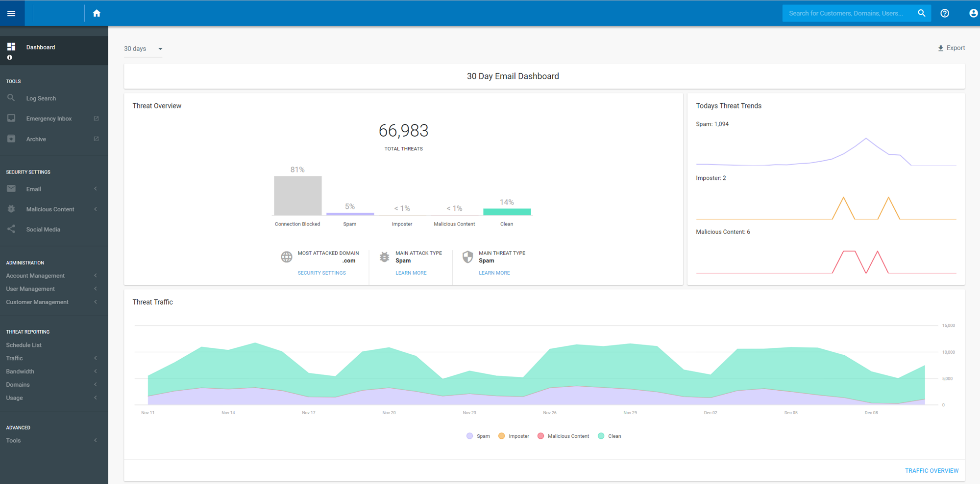This screenshot has width=980, height=484.
Task: Expand Account Management section
Action: pos(96,276)
